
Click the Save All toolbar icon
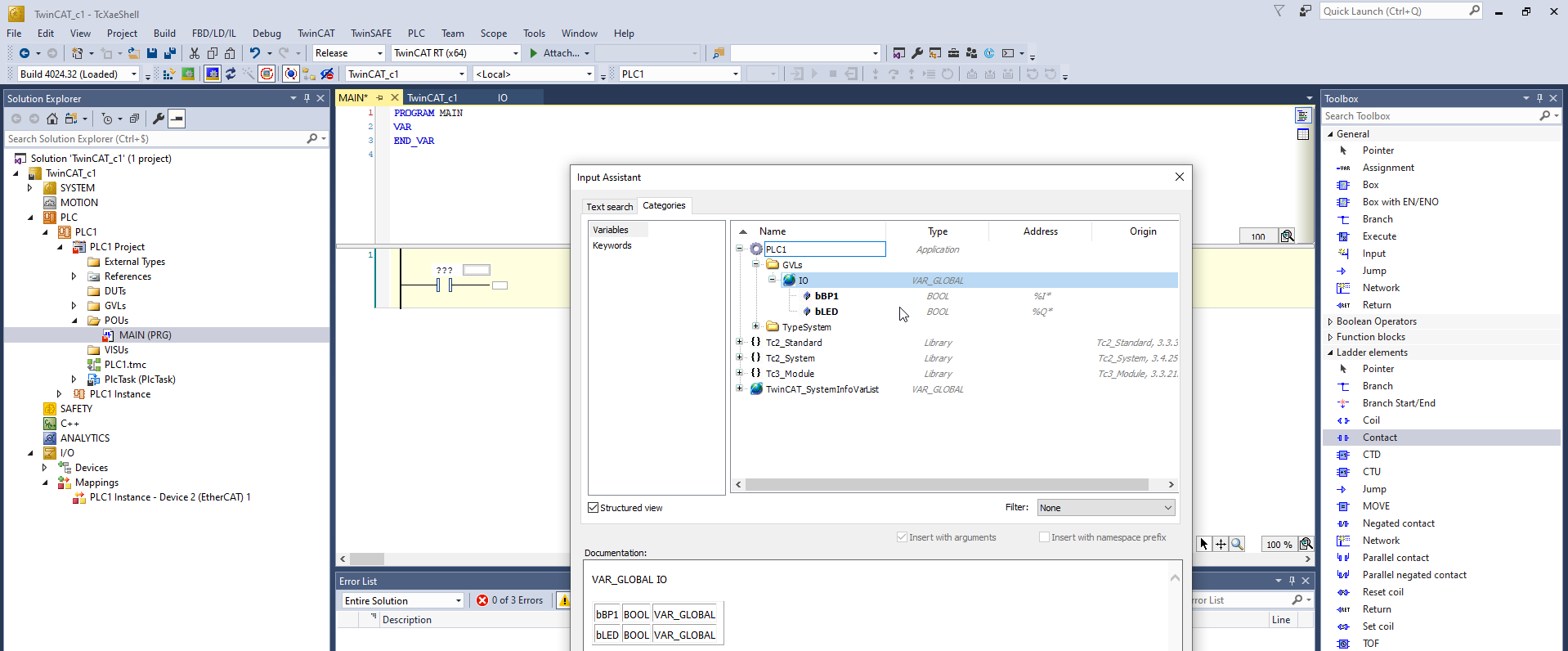point(169,53)
